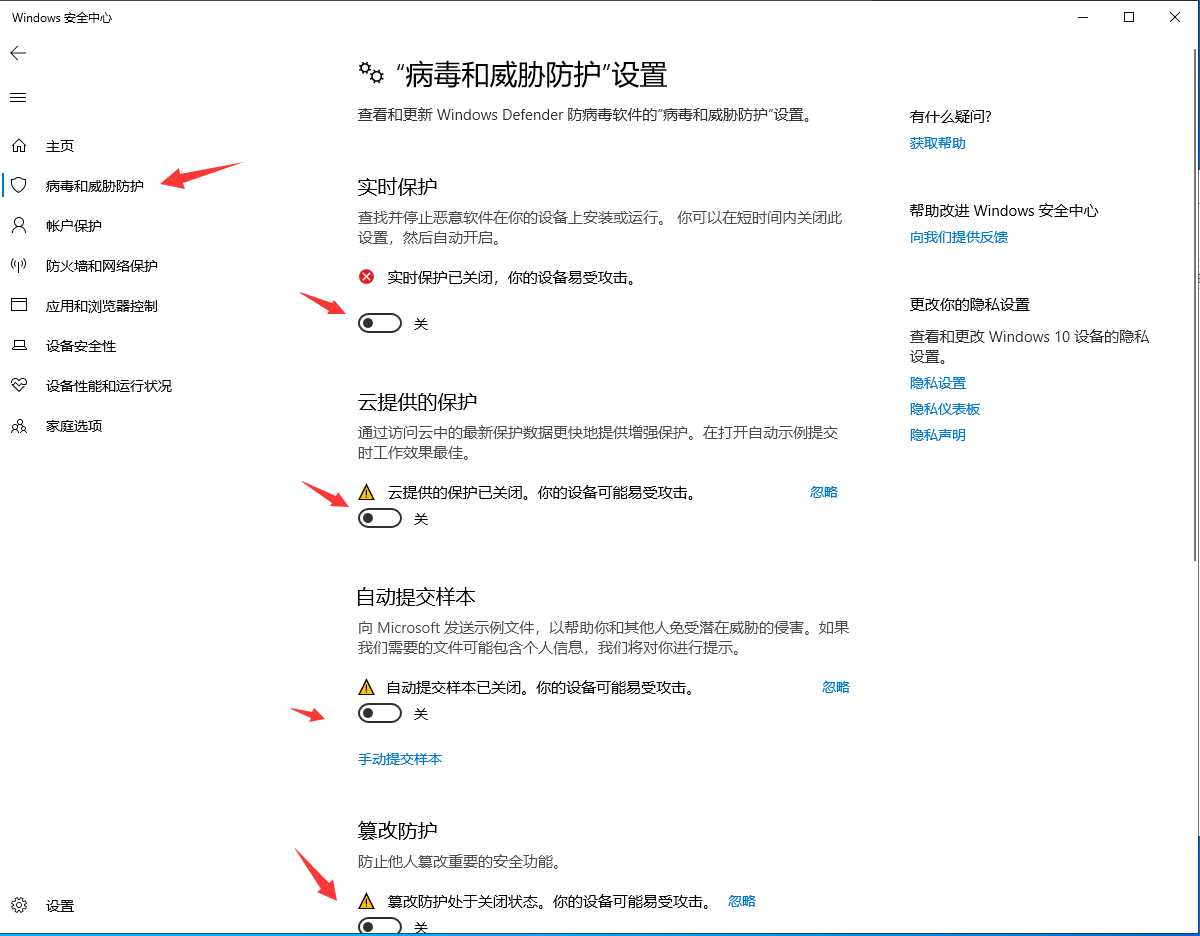Enable the 云提供的保护 toggle
1200x936 pixels.
point(380,518)
